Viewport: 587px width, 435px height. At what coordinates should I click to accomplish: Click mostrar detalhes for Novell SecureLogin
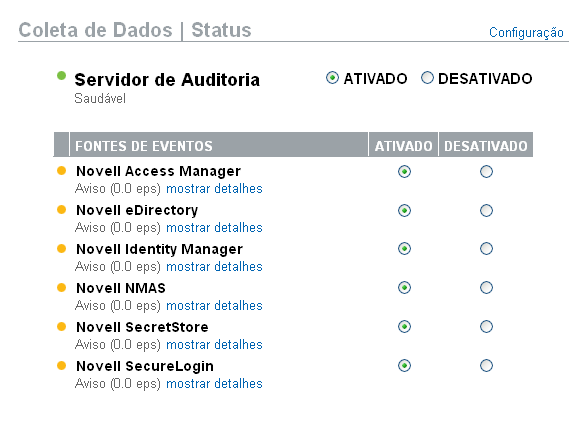point(214,384)
